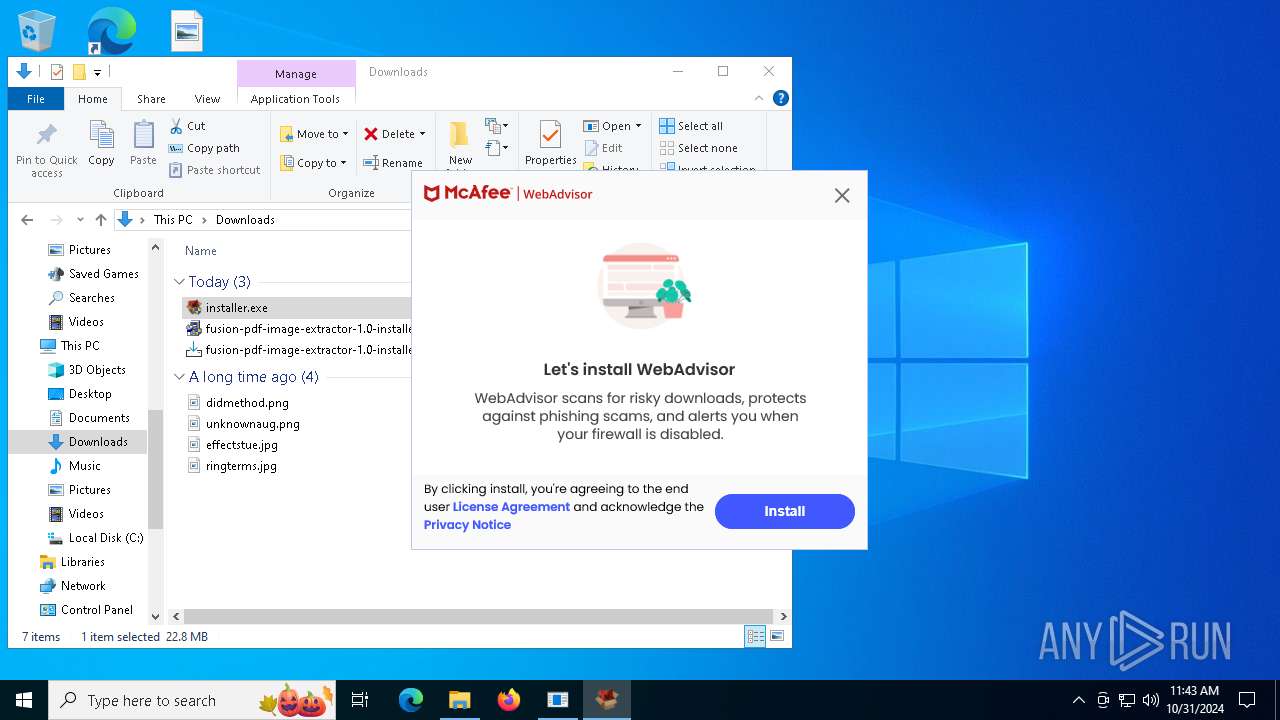
Task: Select the installer.exe file
Action: point(236,308)
